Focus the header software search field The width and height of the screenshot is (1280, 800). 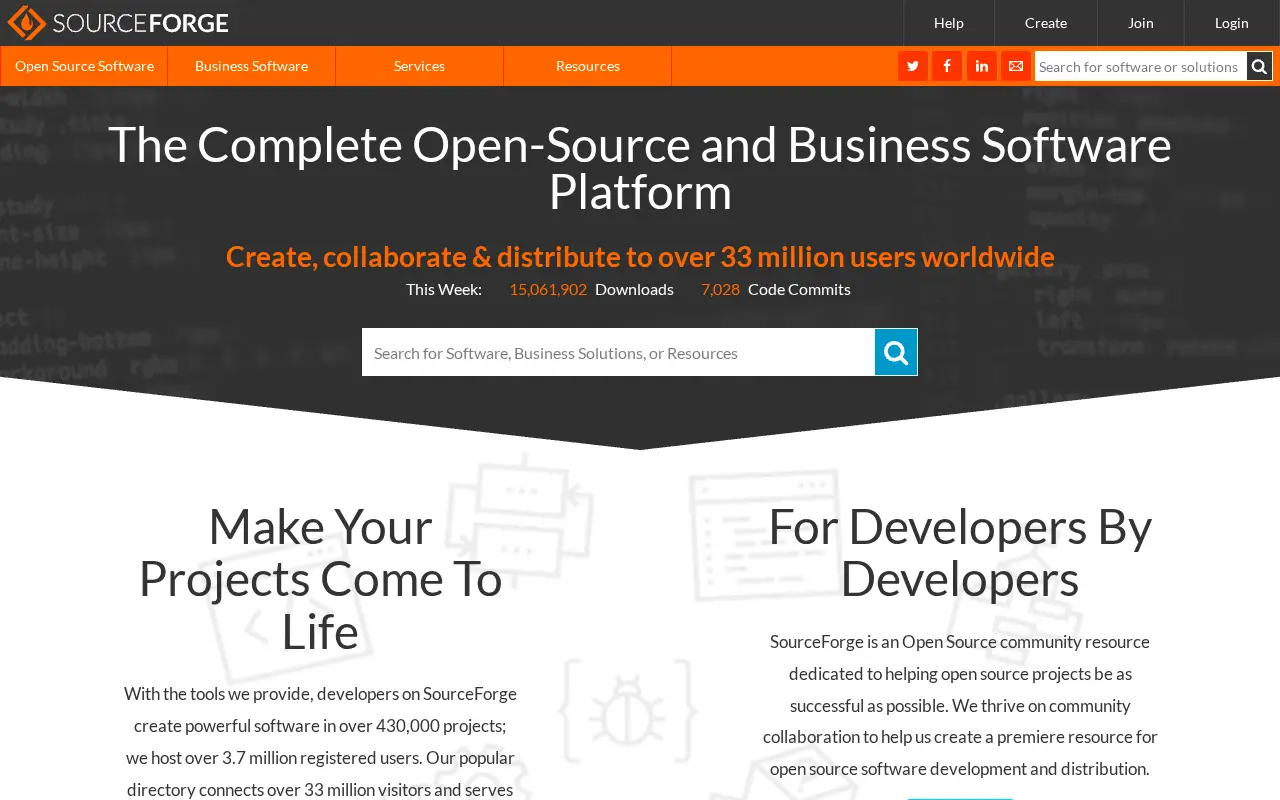1141,67
